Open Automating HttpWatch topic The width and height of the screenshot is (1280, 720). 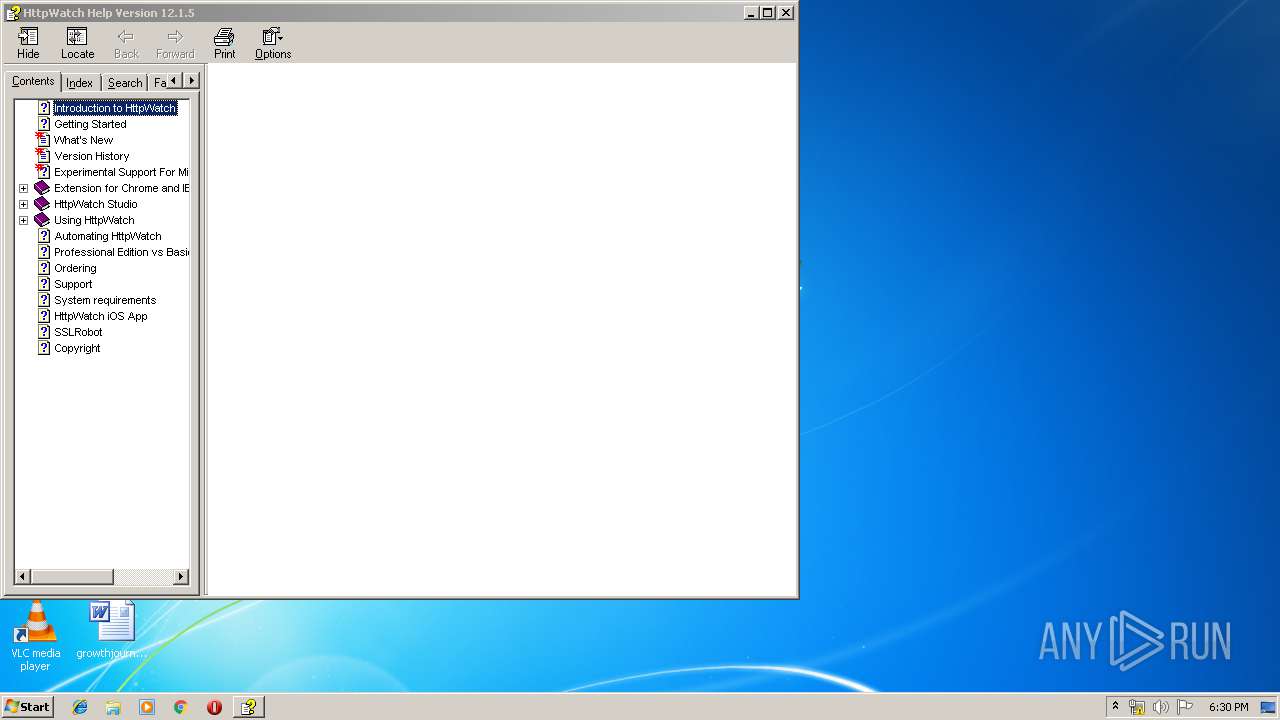click(107, 236)
